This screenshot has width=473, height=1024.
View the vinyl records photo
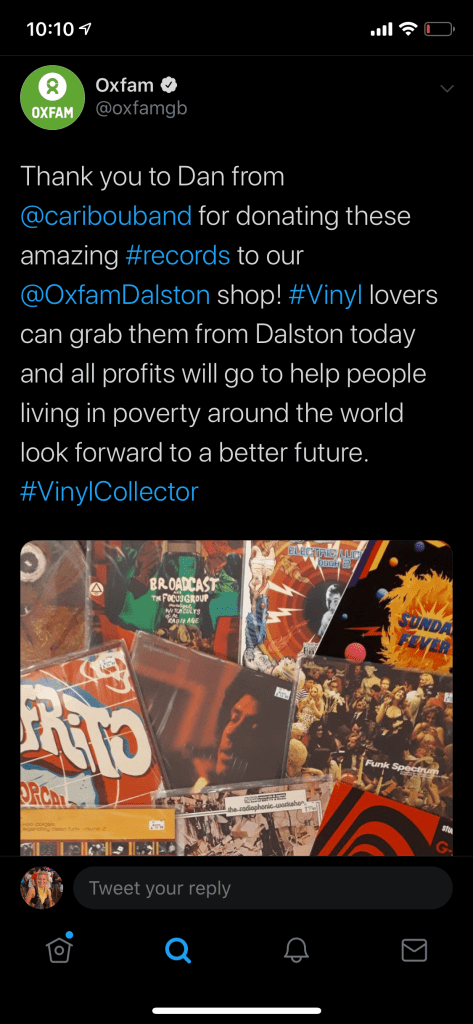(236, 697)
